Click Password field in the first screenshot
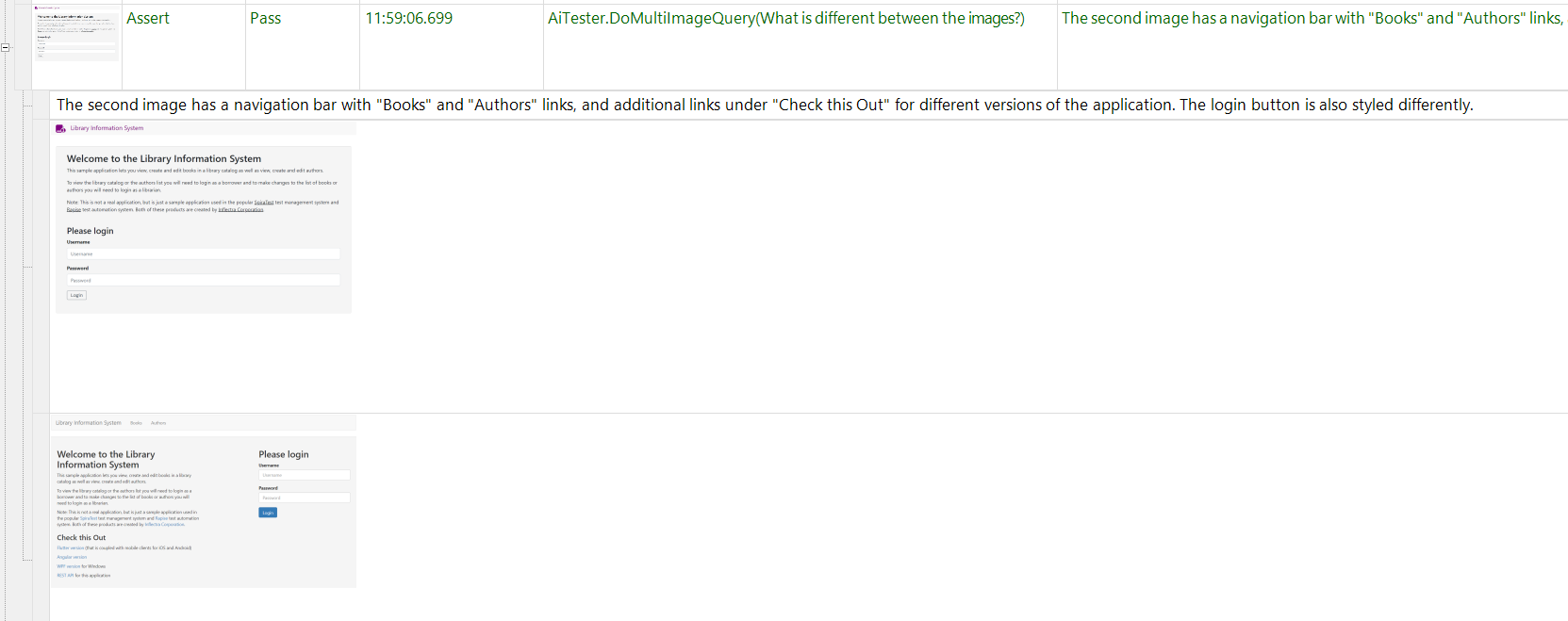1568x621 pixels. click(x=203, y=280)
